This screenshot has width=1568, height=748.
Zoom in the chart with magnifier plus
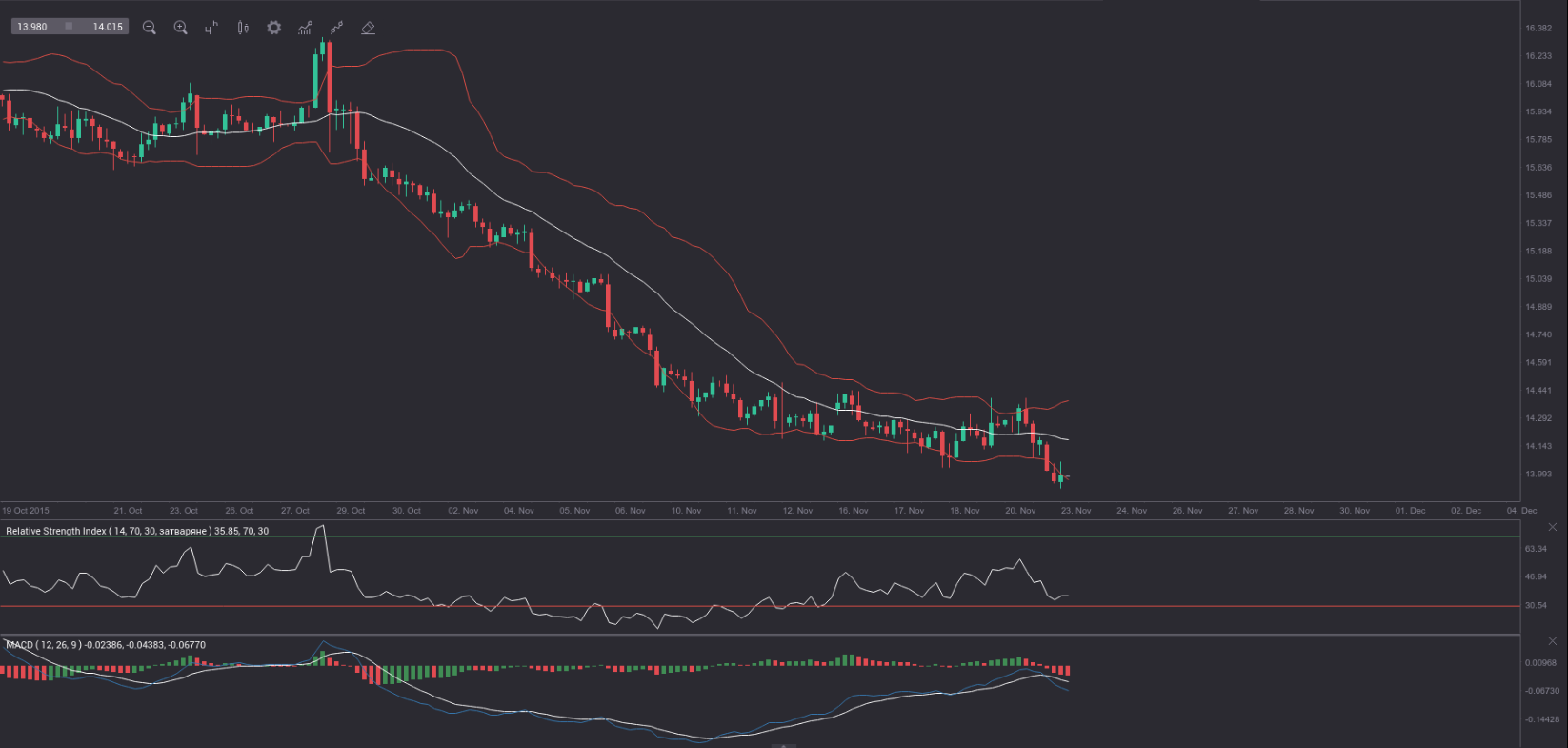180,28
